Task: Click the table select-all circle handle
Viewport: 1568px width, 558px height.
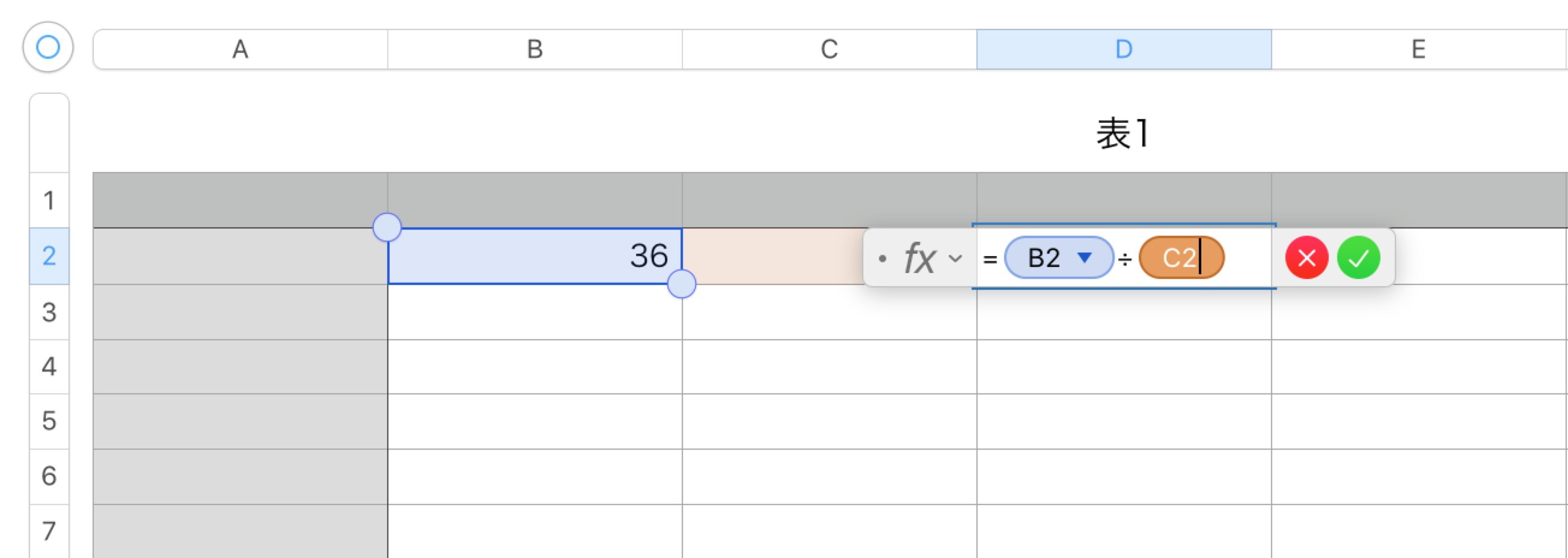Action: pos(48,47)
